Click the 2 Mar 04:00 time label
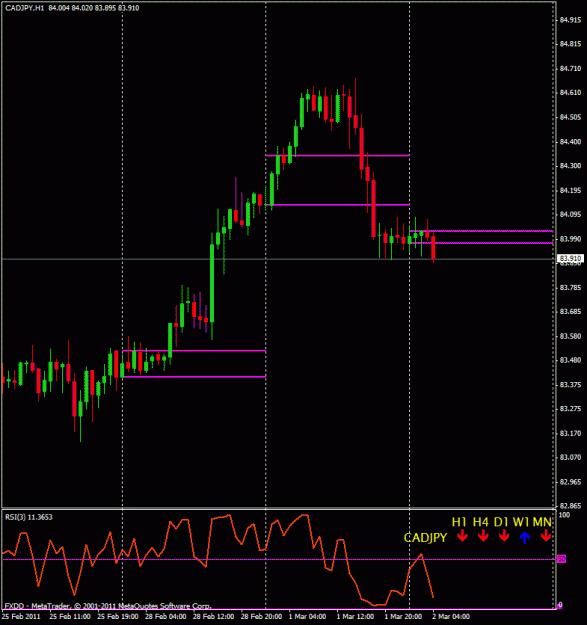 click(451, 616)
